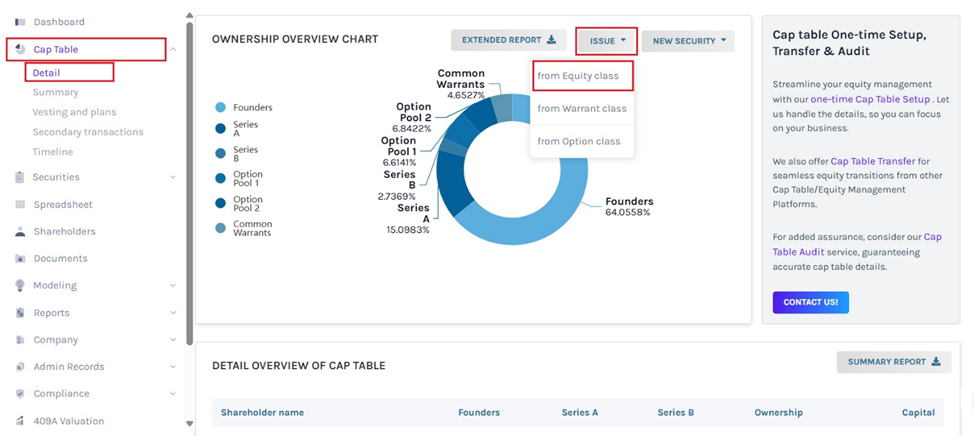Download the Extended Report
Screen dimensions: 974x436
tap(508, 41)
